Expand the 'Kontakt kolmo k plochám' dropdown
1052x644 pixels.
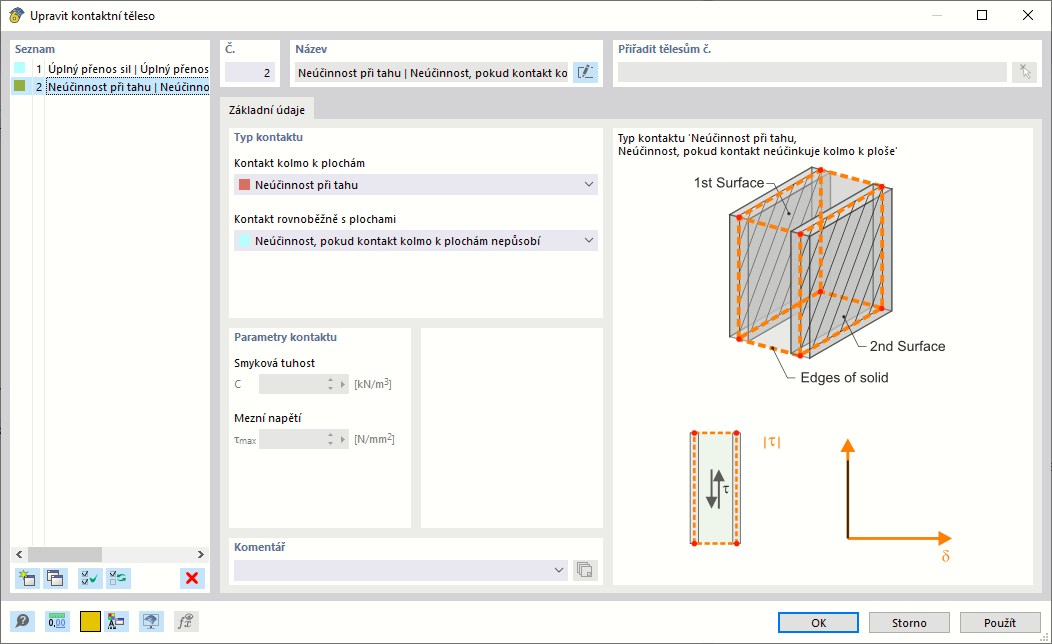click(588, 184)
